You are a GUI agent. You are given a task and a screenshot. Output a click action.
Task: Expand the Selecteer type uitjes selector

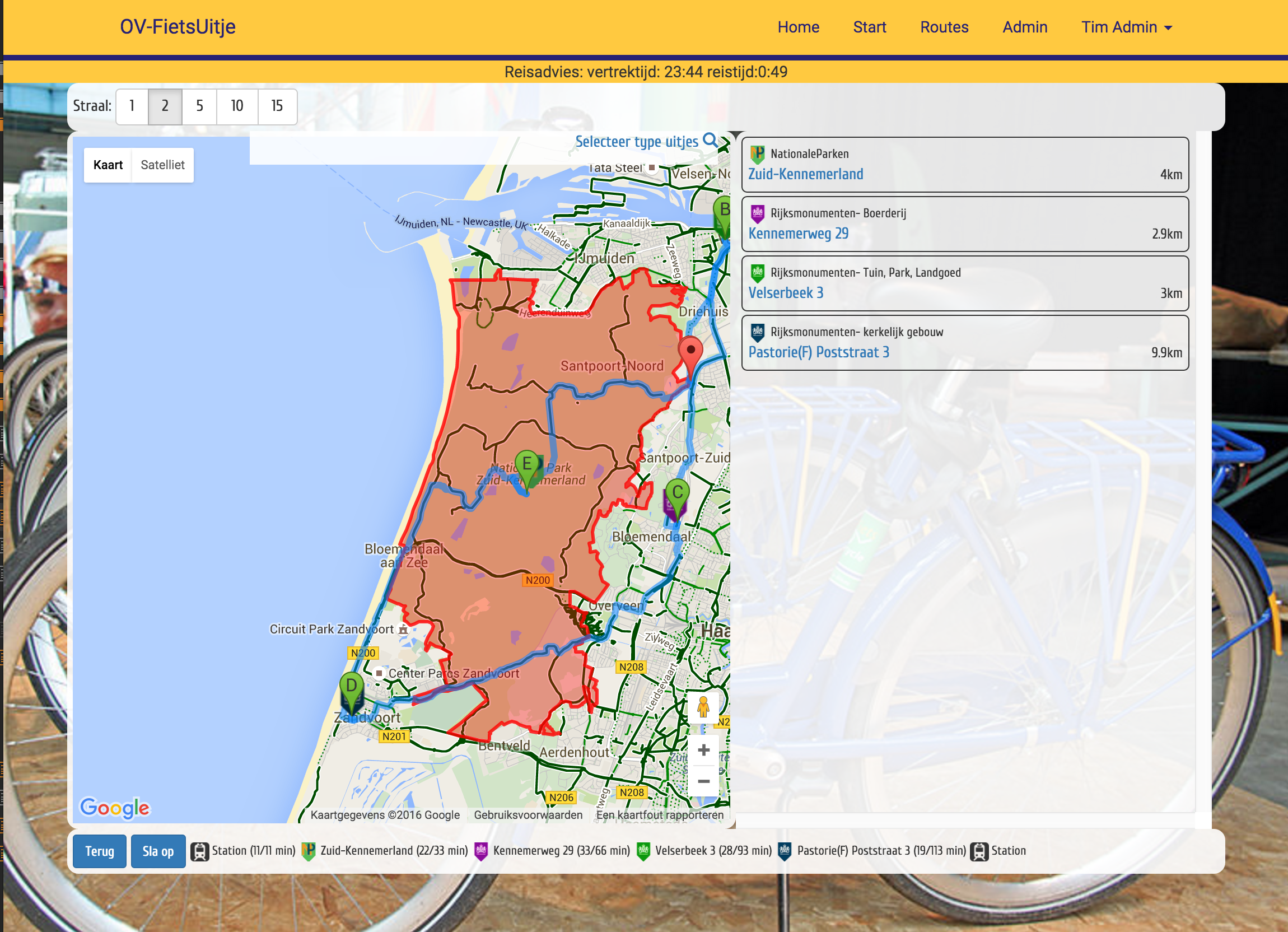click(x=637, y=141)
